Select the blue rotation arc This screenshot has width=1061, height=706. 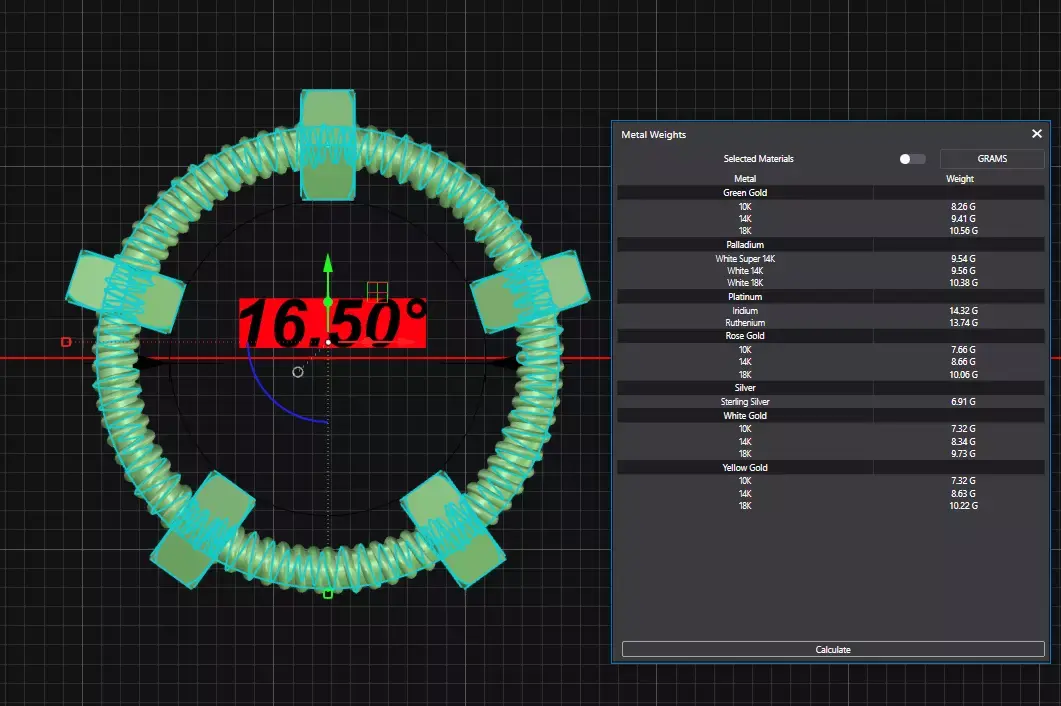(282, 391)
